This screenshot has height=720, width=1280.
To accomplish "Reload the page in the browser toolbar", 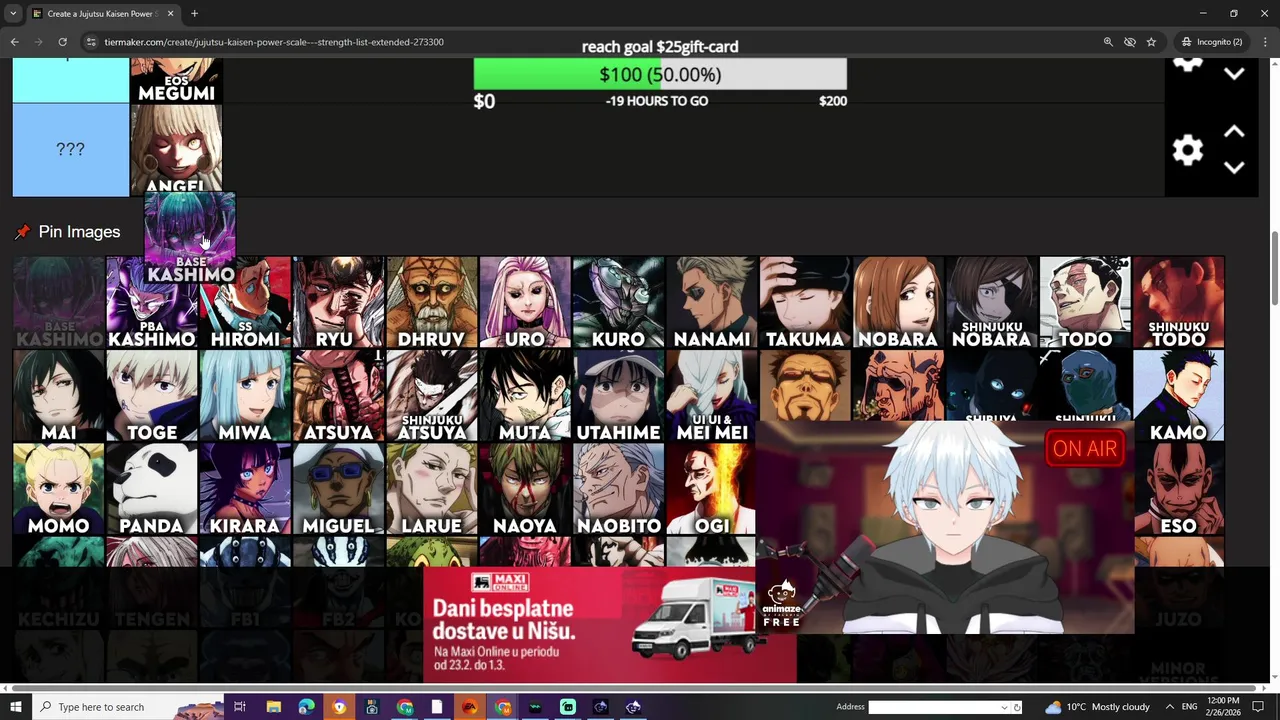I will (62, 42).
